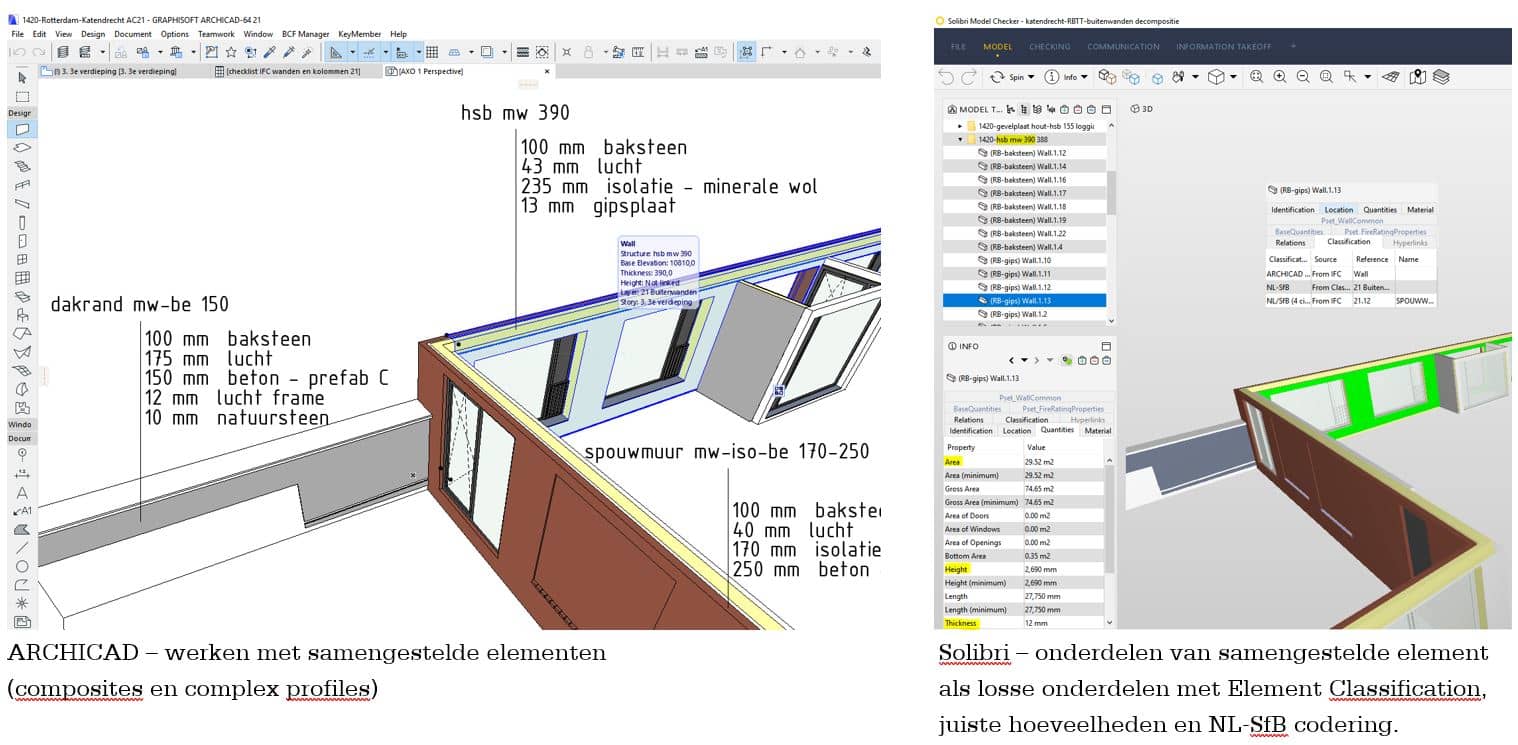This screenshot has height=745, width=1518.
Task: Open the ARCHICAD Design menu
Action: [92, 34]
